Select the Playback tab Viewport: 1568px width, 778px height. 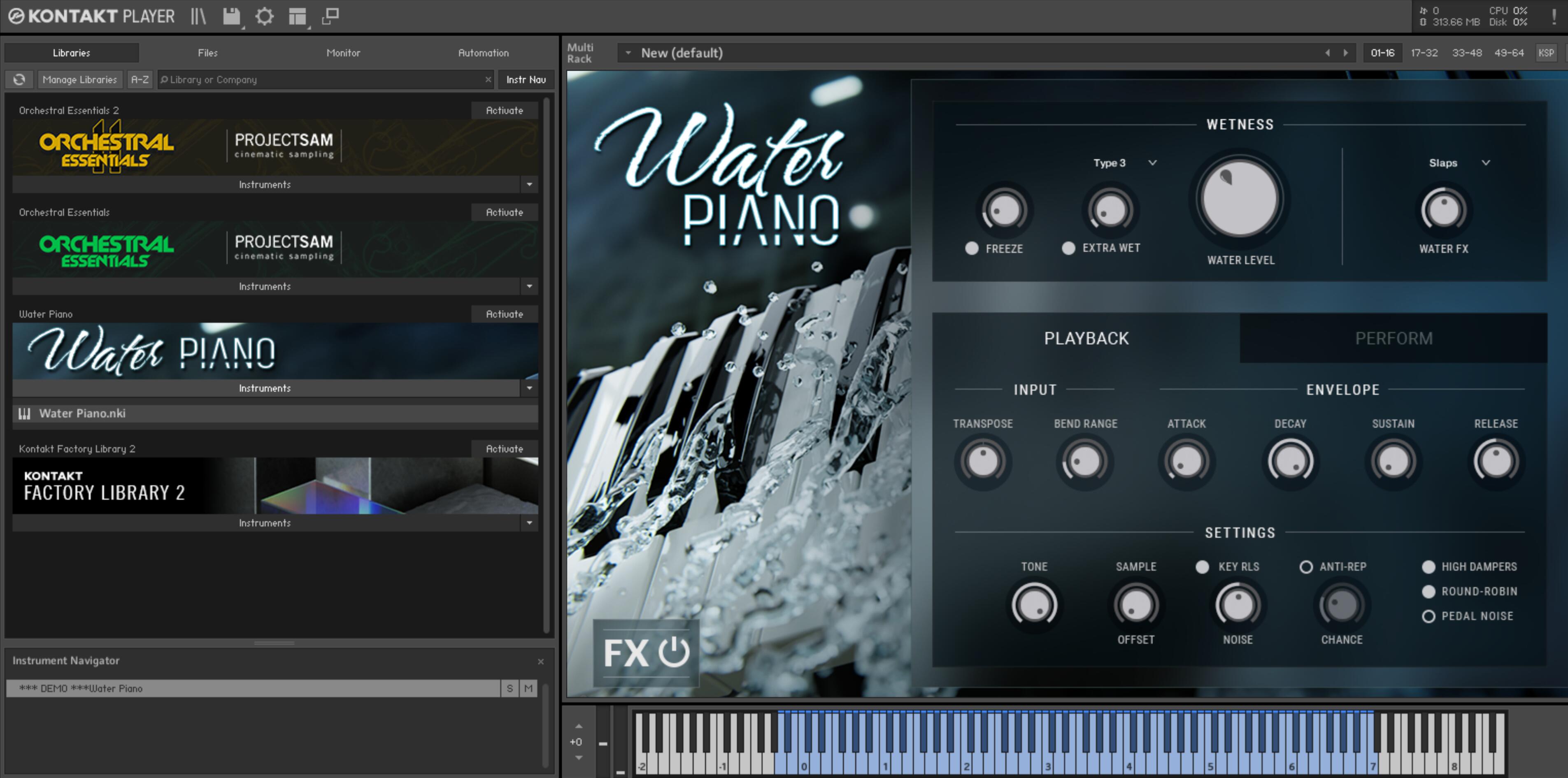click(1086, 338)
